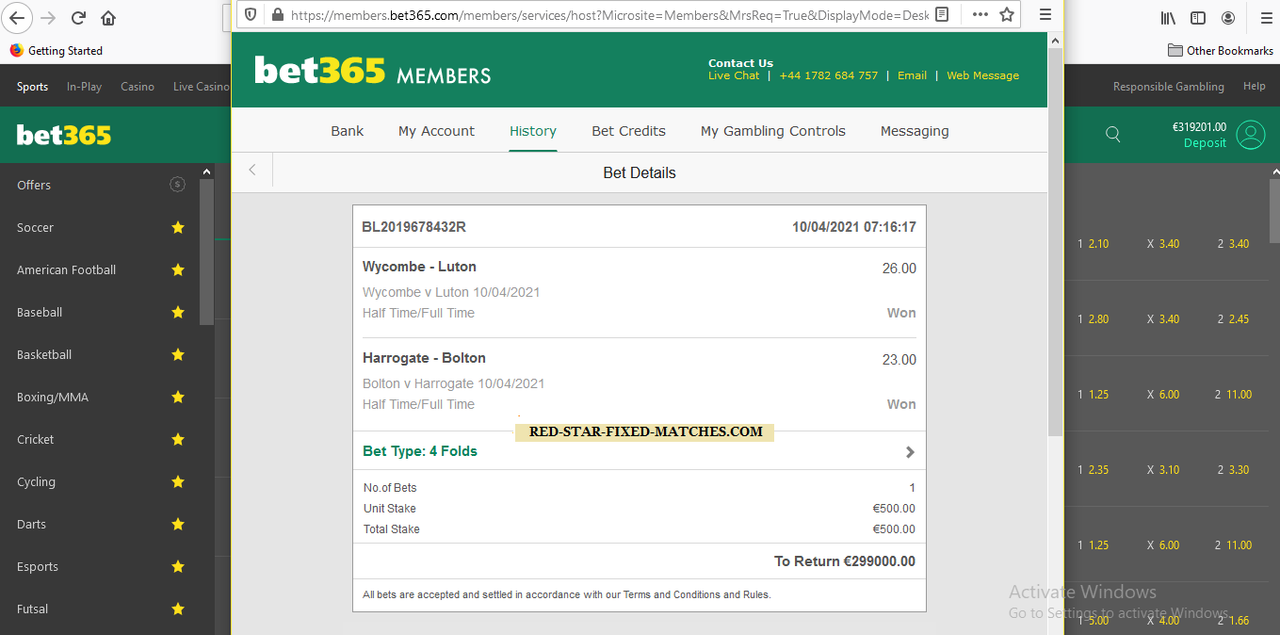Open the shield tracking protection icon
1280x635 pixels.
click(251, 15)
